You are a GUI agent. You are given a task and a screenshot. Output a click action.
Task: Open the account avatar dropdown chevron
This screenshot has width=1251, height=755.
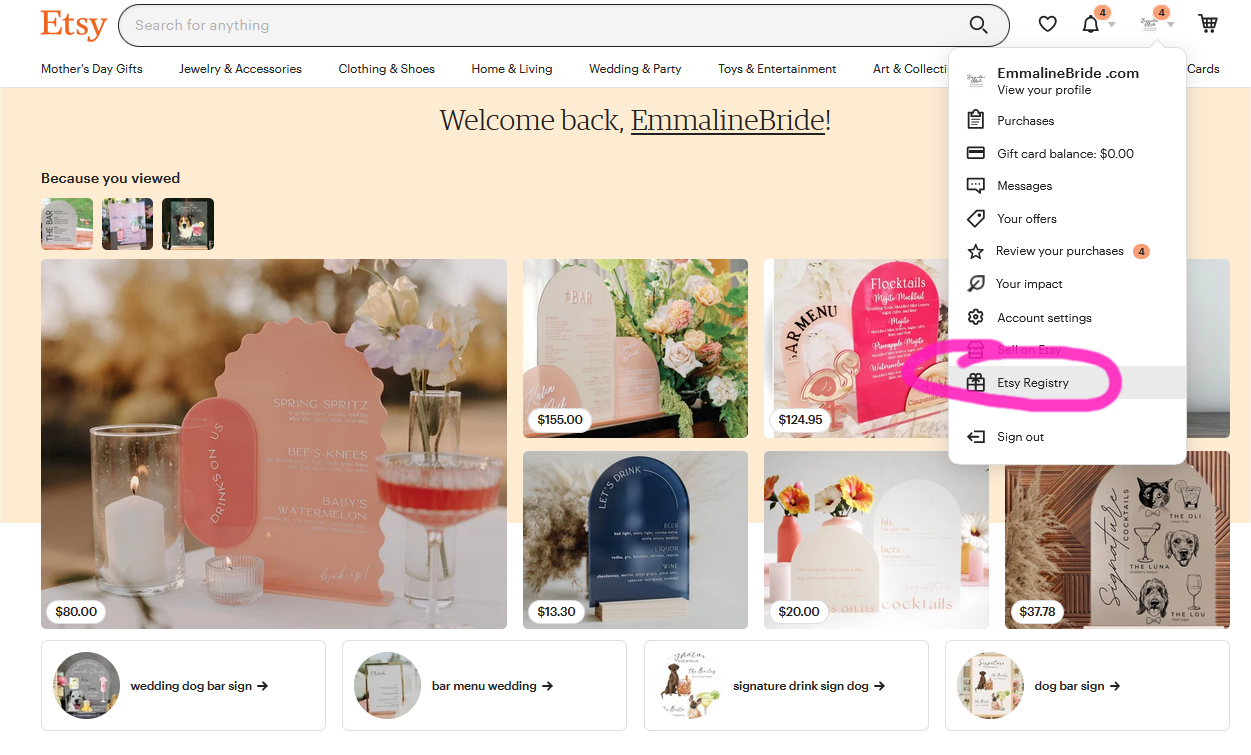(x=1170, y=23)
